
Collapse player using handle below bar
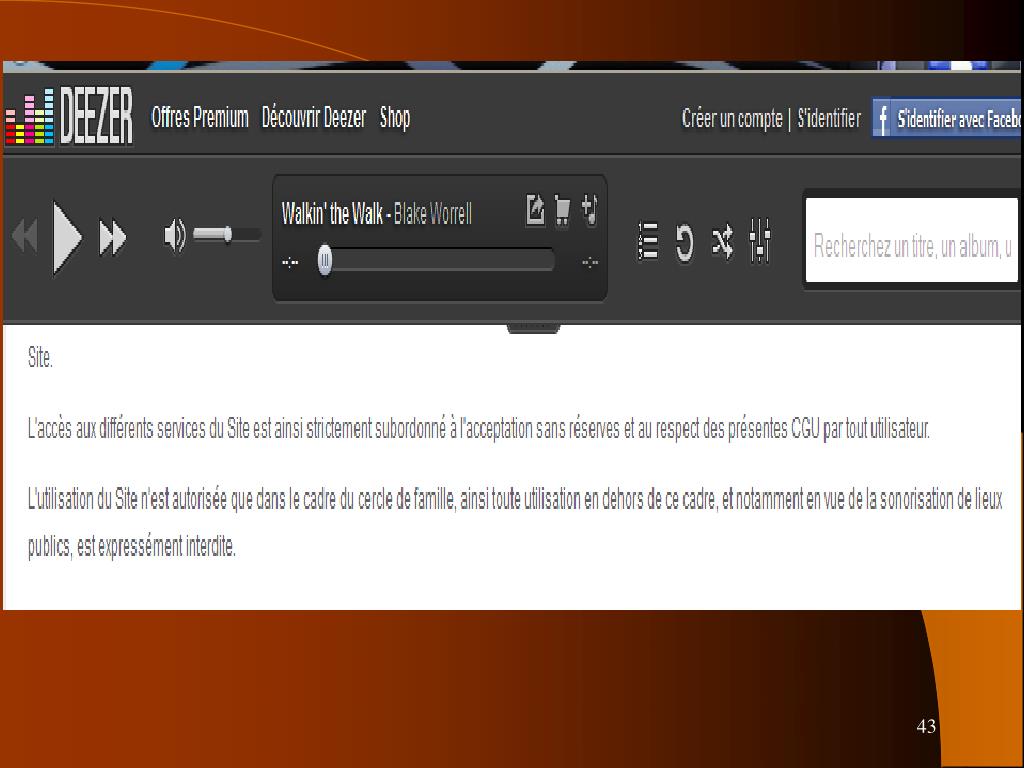534,328
